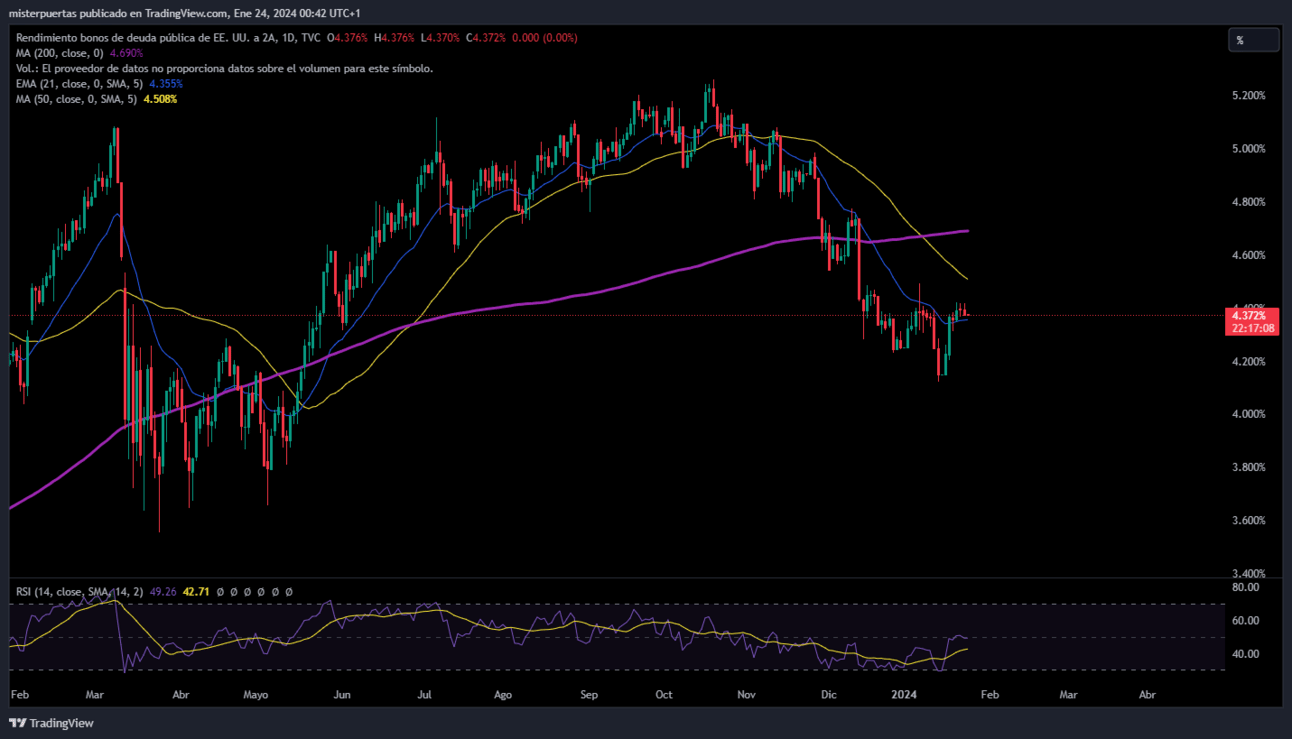Click the Oct label on time axis
Screen dimensions: 1292x739
tap(664, 694)
